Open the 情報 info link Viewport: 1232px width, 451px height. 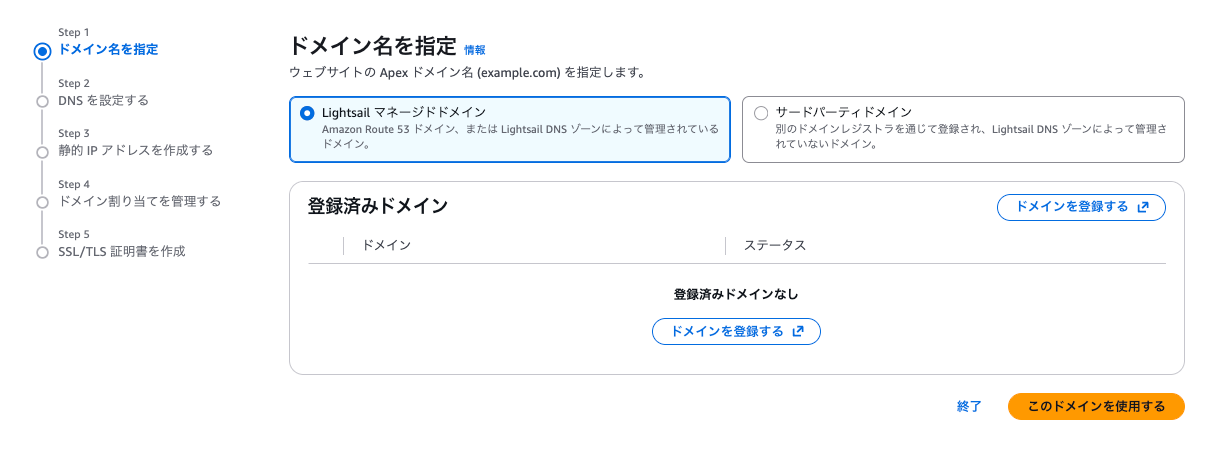(475, 50)
